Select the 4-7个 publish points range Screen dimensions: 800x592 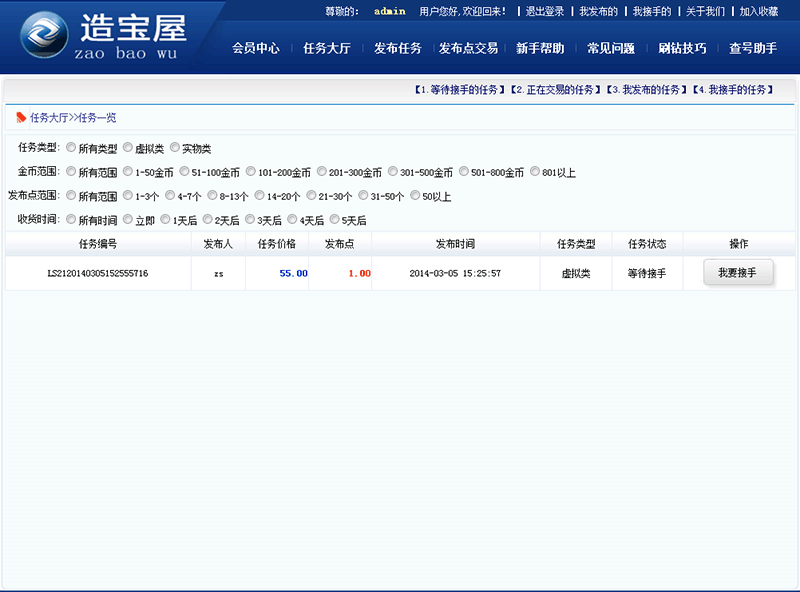tap(170, 196)
